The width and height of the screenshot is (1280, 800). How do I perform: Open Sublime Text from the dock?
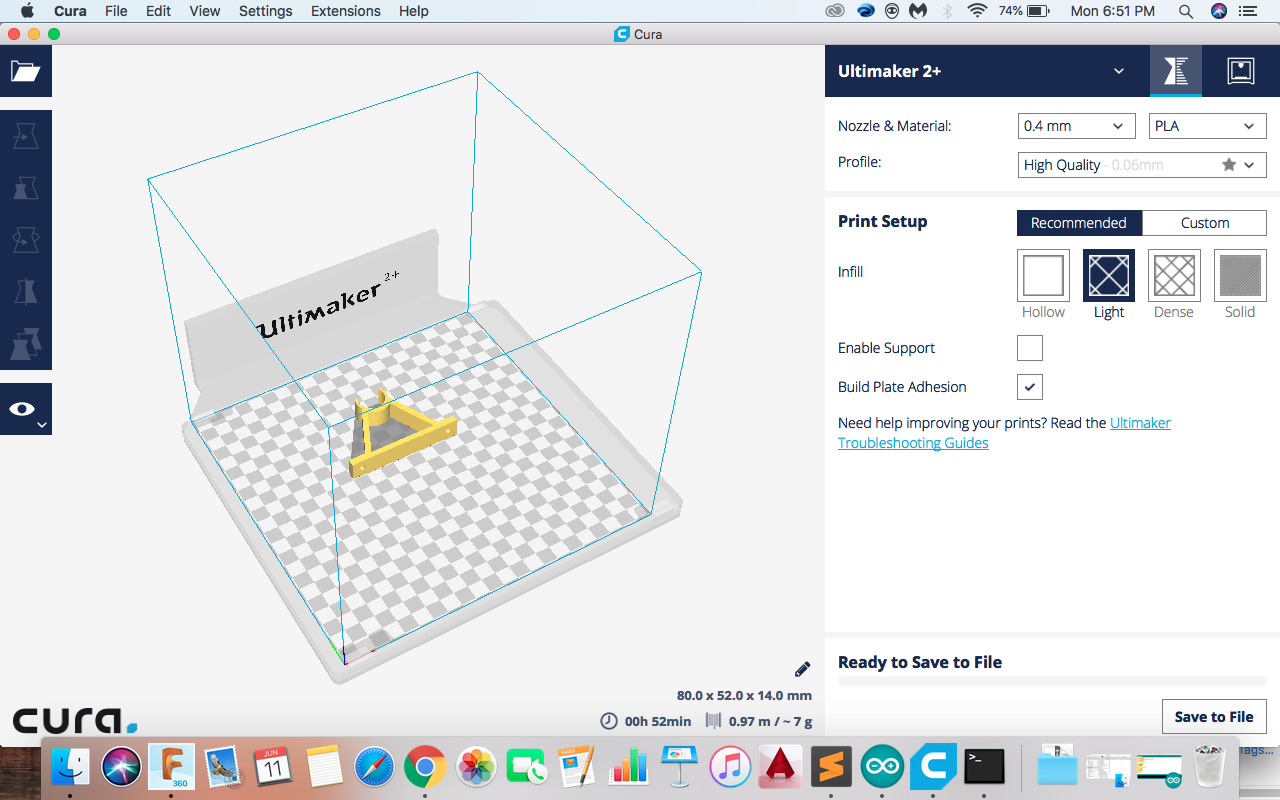coord(831,767)
